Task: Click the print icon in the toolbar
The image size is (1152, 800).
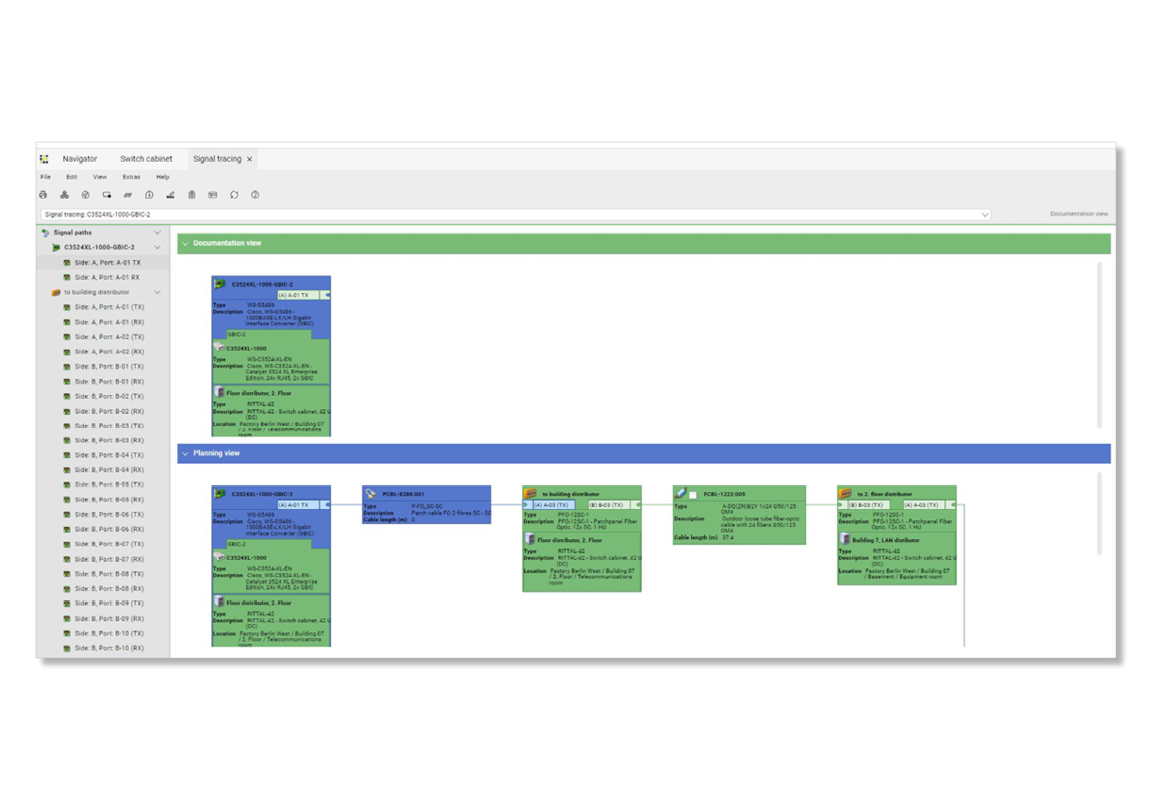Action: pyautogui.click(x=43, y=195)
